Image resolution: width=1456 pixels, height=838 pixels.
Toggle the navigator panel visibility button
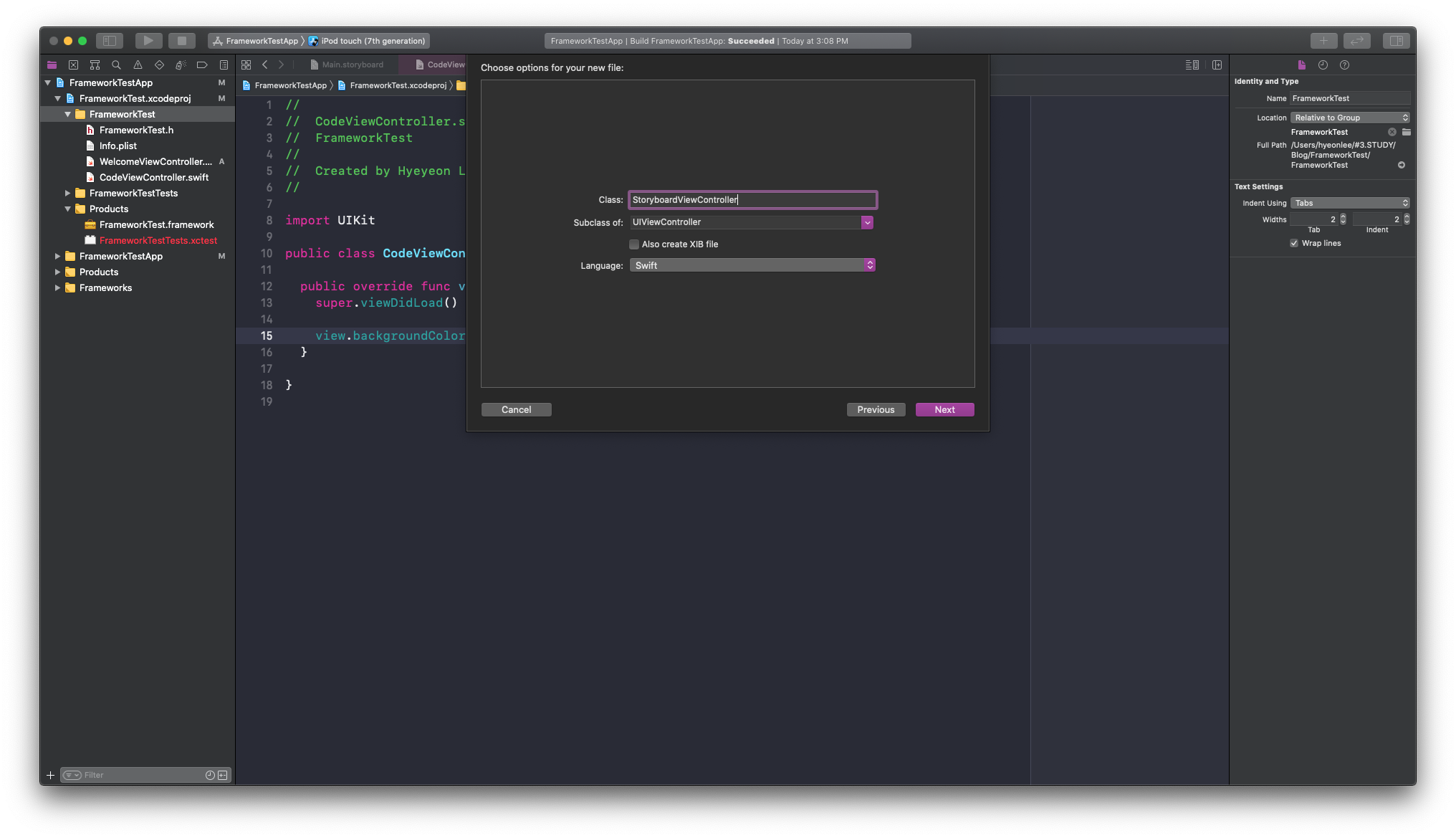[110, 41]
